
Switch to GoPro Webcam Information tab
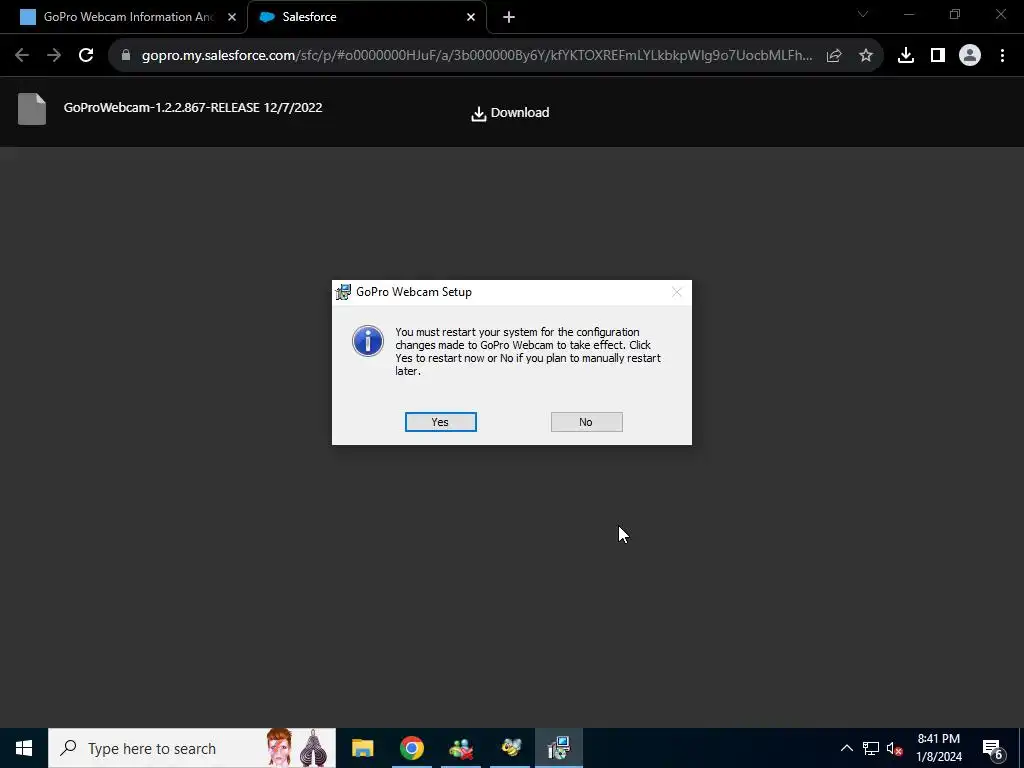coord(128,17)
